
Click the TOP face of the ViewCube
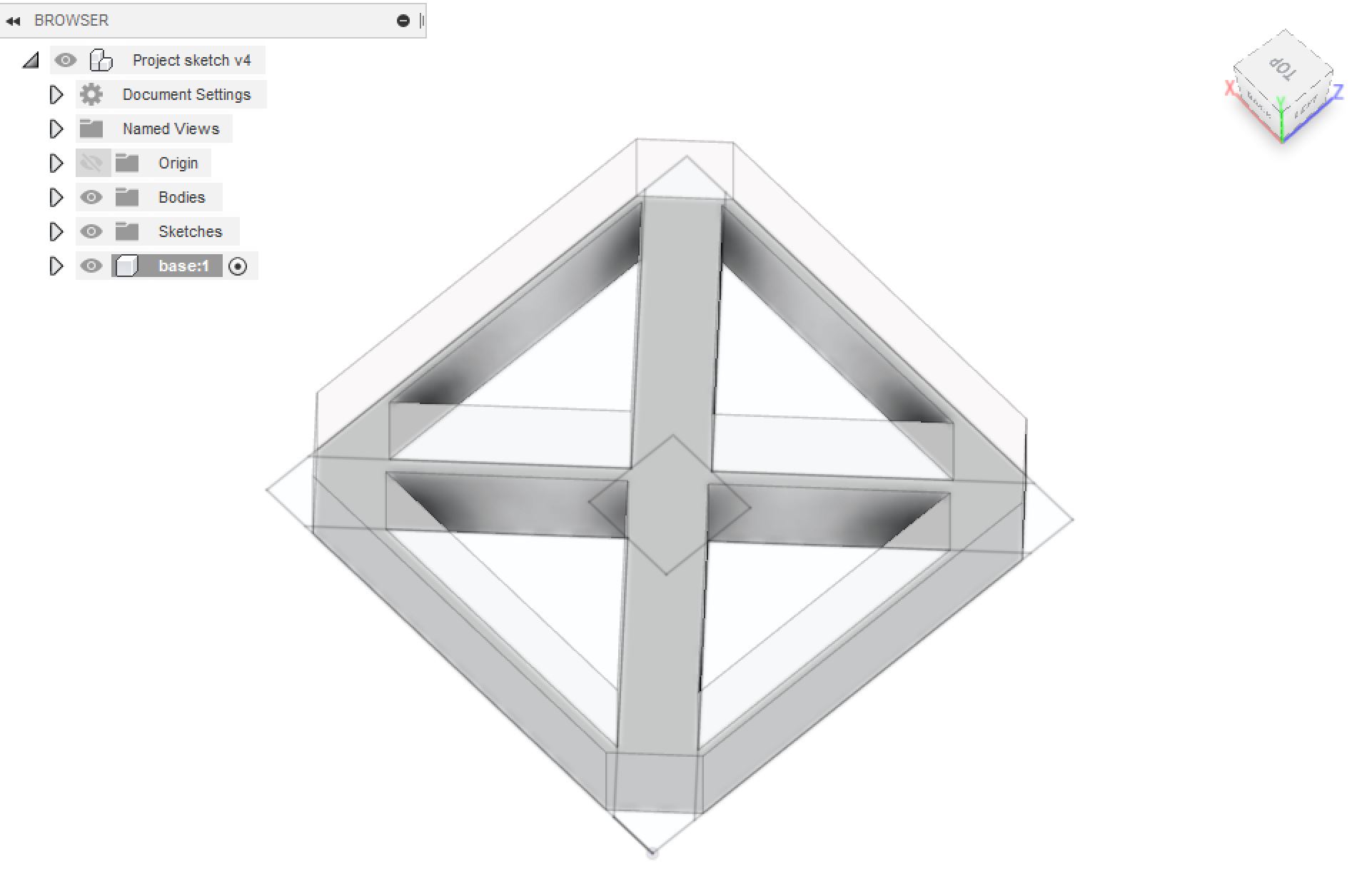(1283, 68)
